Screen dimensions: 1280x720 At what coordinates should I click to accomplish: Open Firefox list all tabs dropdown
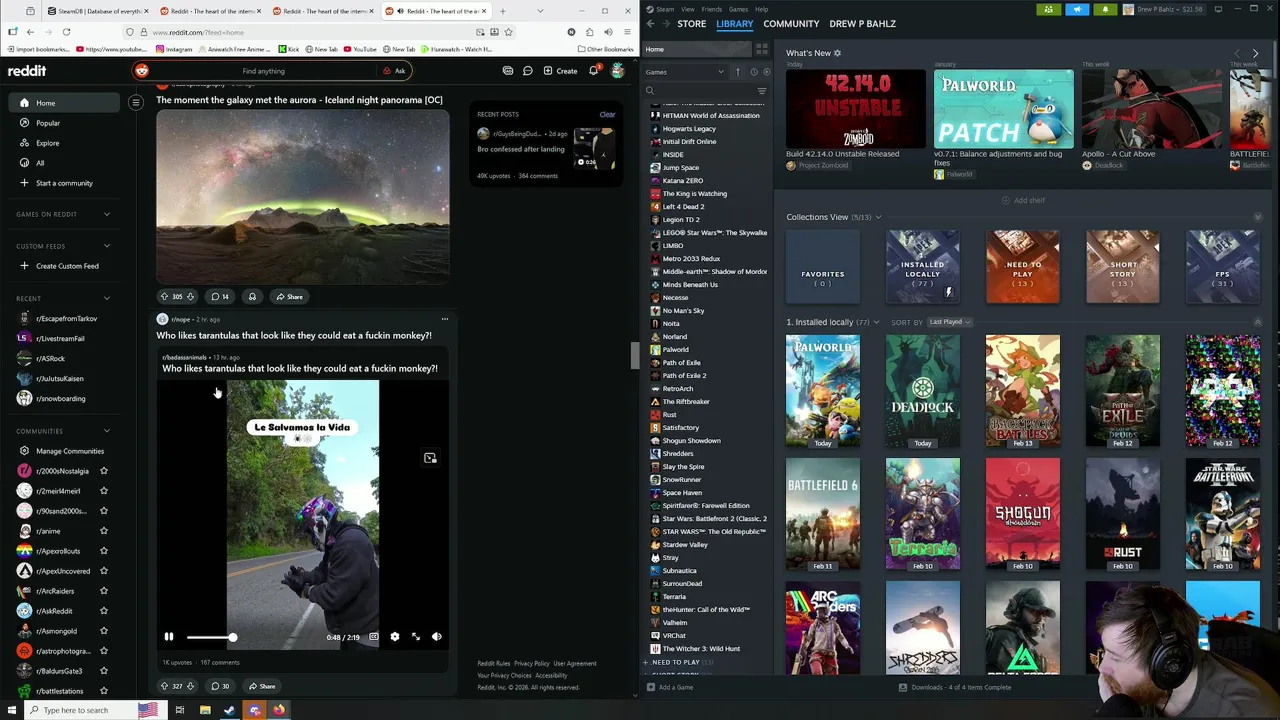pyautogui.click(x=541, y=11)
